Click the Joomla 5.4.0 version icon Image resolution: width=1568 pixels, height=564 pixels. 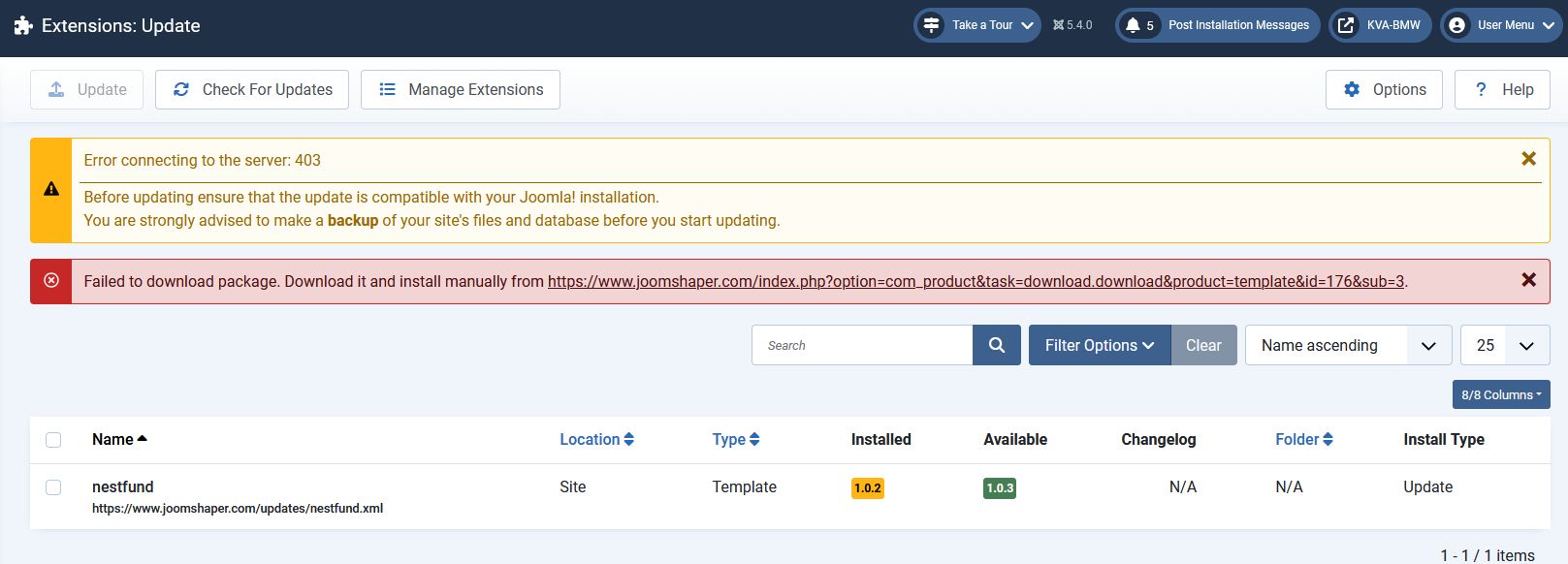[1059, 25]
